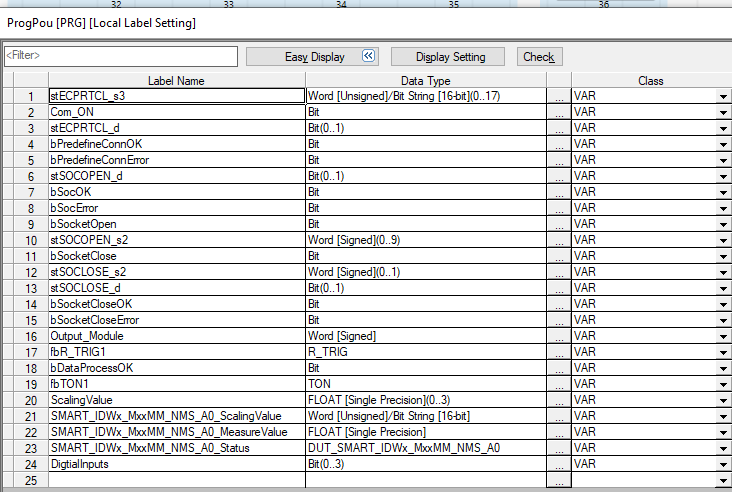Select label name bSocError
This screenshot has height=492, width=732.
click(x=177, y=208)
